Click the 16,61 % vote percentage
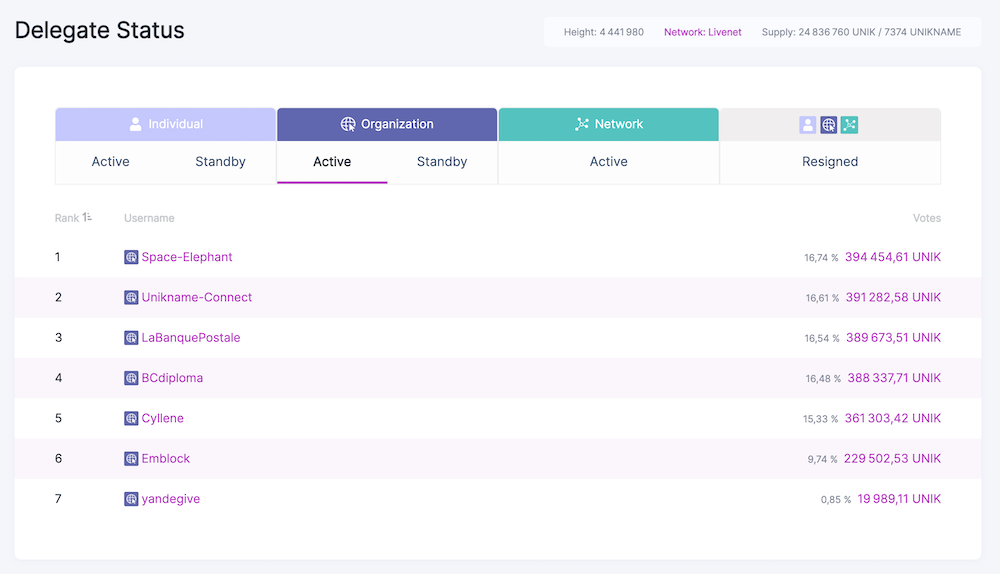This screenshot has width=1000, height=574. click(x=822, y=298)
